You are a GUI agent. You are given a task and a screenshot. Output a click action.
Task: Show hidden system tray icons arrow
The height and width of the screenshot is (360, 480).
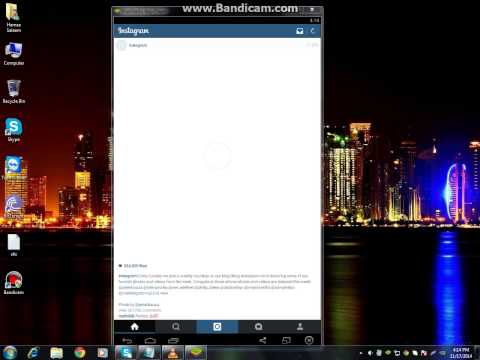point(361,353)
